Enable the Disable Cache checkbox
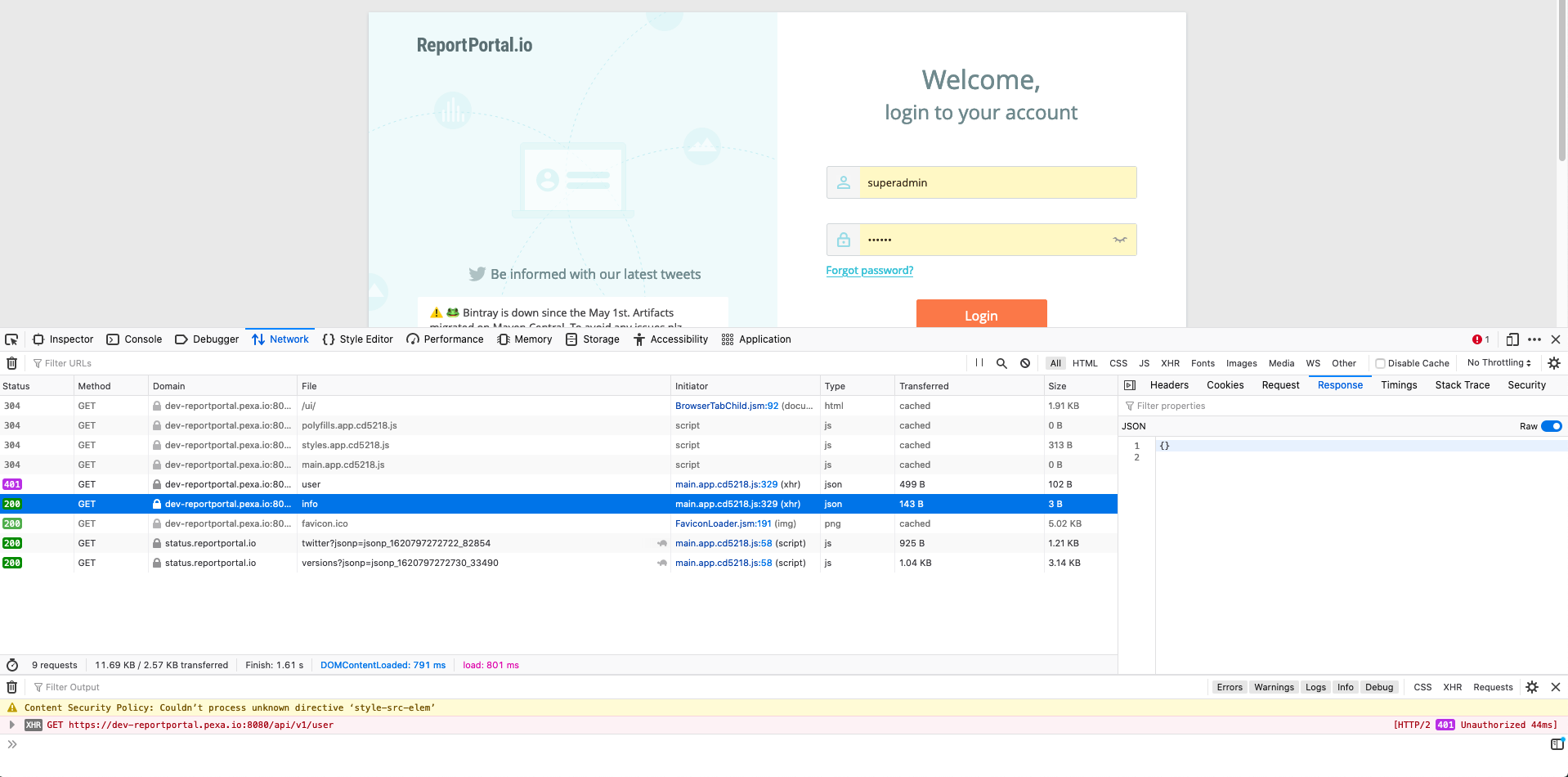This screenshot has height=777, width=1568. tap(1380, 363)
